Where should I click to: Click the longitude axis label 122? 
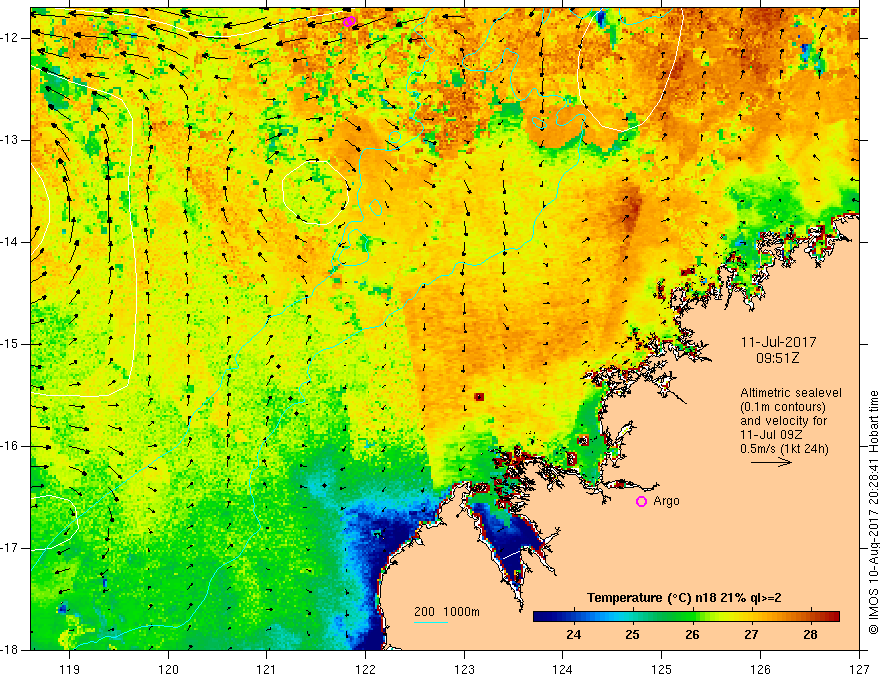pyautogui.click(x=365, y=669)
